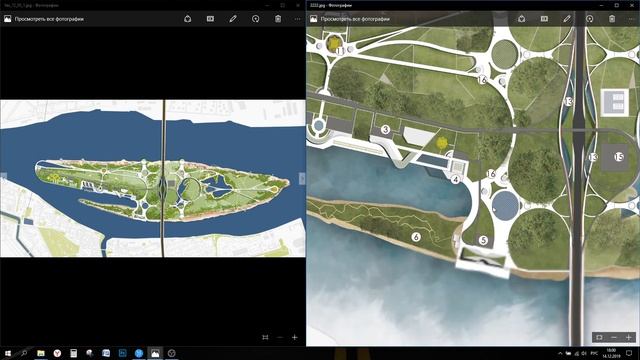
Task: Open Calculator from taskbar
Action: (x=73, y=353)
